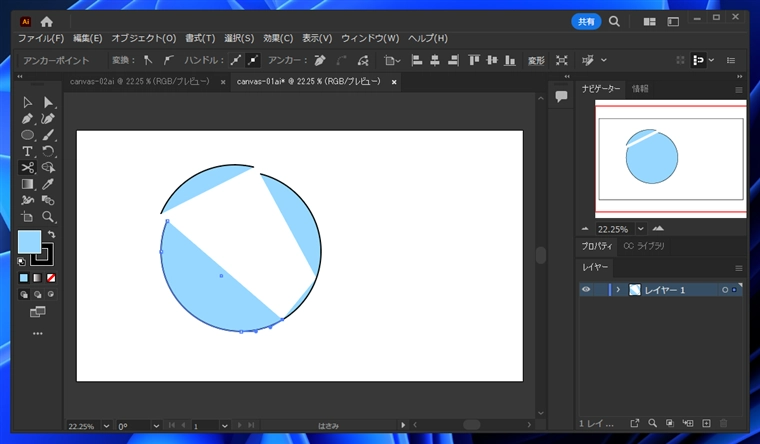The height and width of the screenshot is (444, 760).
Task: Open the search magnifier next to 共有
Action: pos(614,21)
